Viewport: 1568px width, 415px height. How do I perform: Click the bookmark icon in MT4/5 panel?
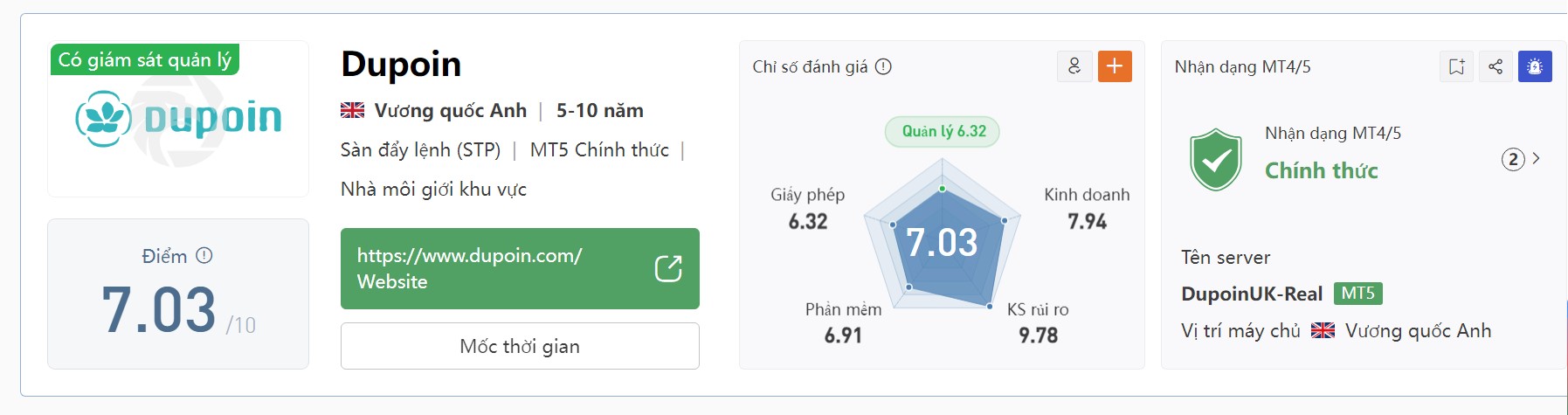pyautogui.click(x=1456, y=66)
